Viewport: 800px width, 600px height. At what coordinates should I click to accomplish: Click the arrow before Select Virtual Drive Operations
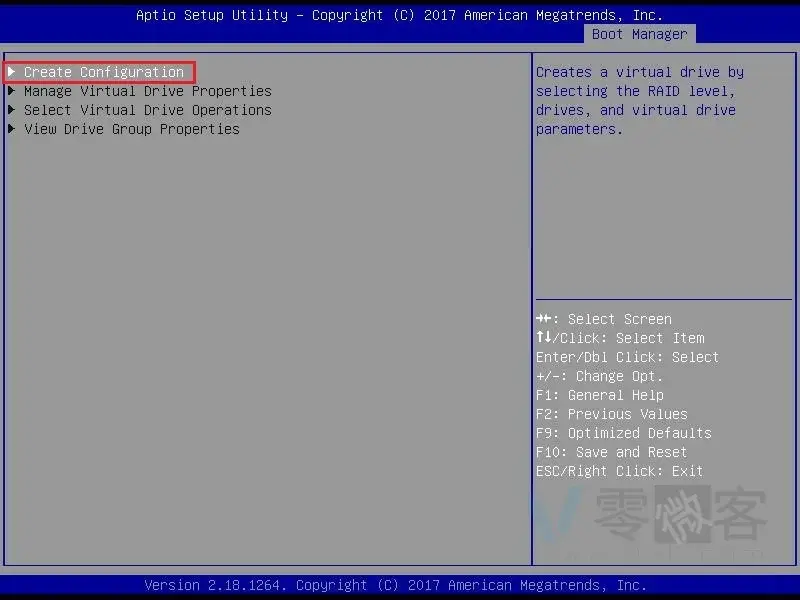[x=11, y=110]
